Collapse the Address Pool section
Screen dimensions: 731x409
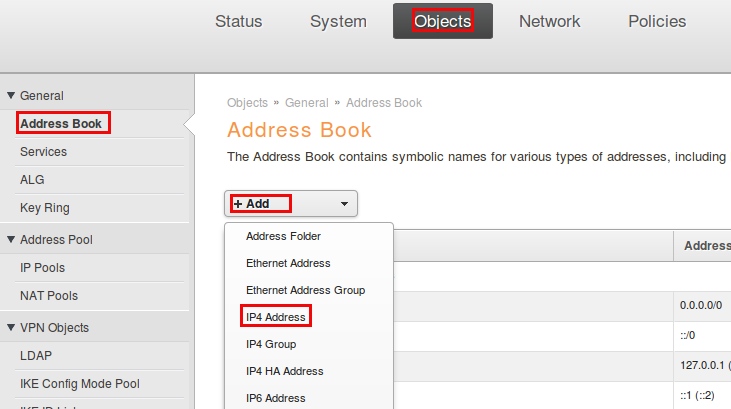coord(11,240)
